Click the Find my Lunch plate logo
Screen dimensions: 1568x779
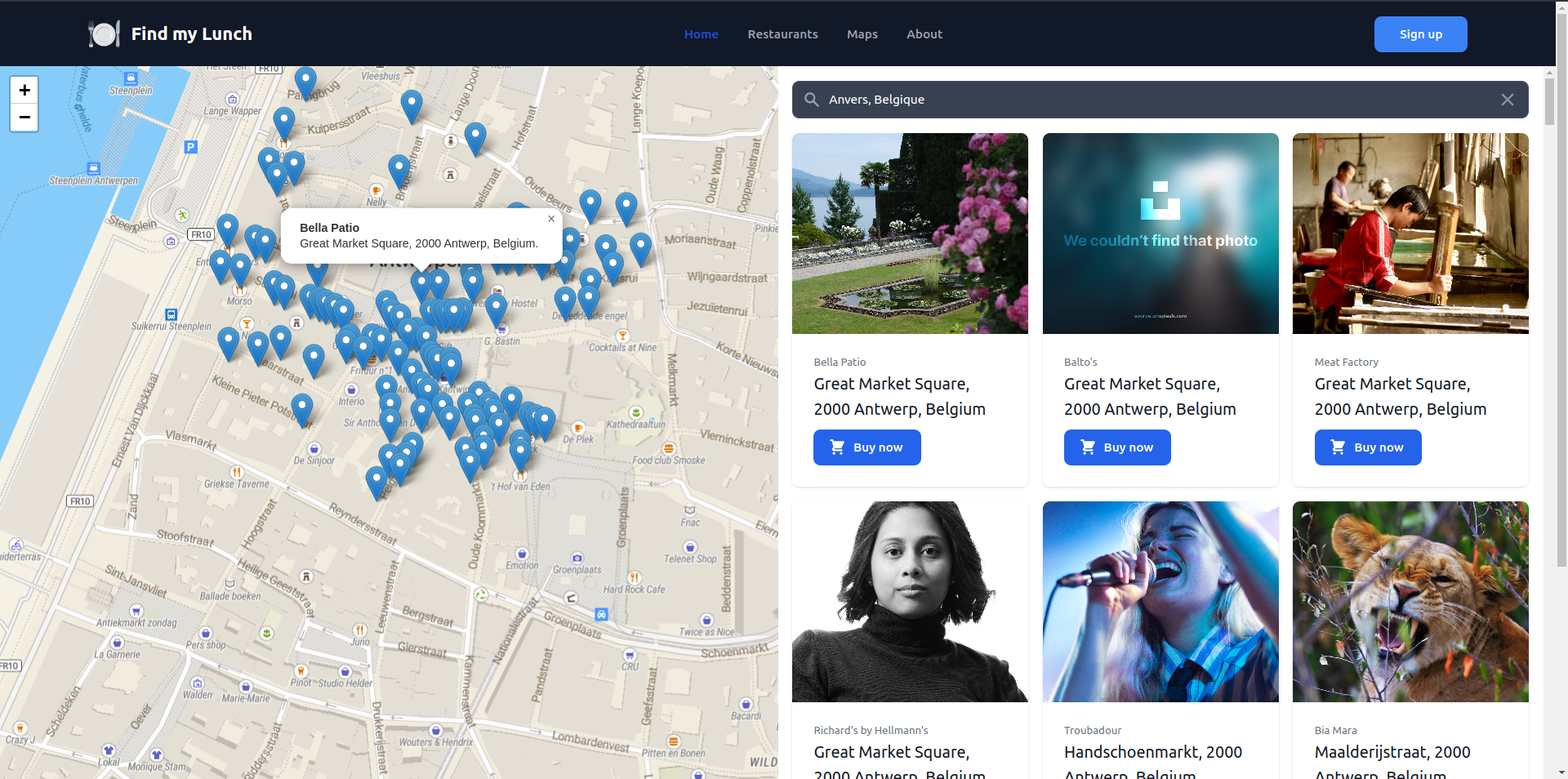click(104, 33)
